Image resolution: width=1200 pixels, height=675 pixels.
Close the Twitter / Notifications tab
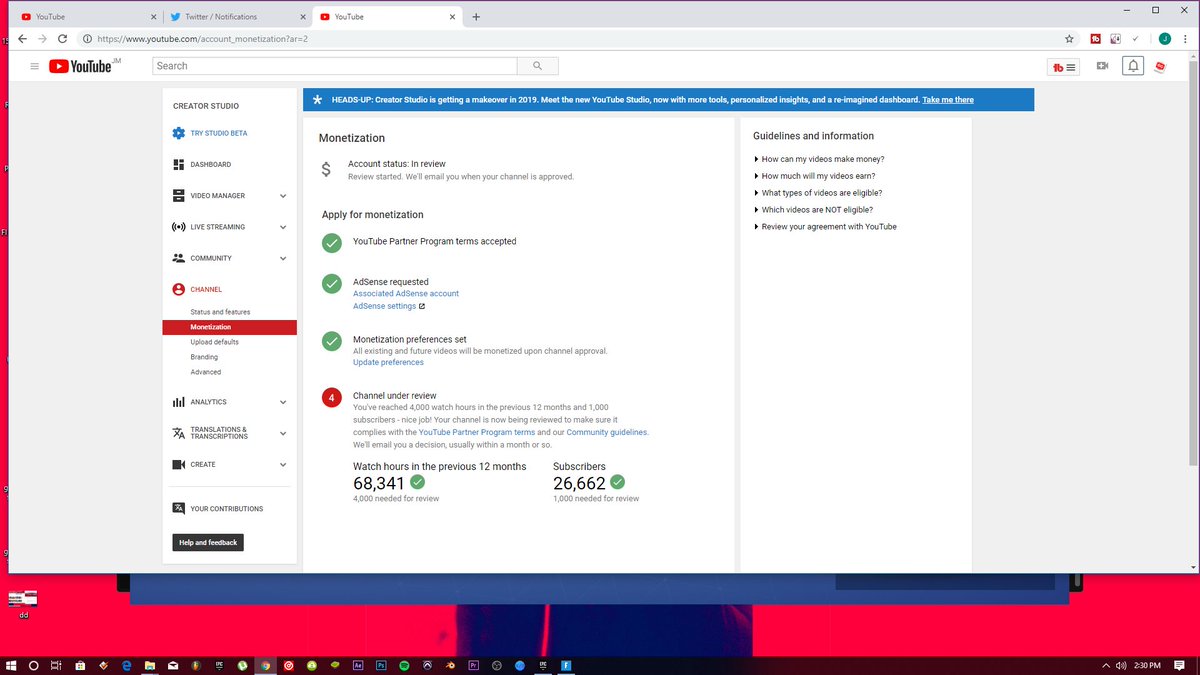click(301, 17)
